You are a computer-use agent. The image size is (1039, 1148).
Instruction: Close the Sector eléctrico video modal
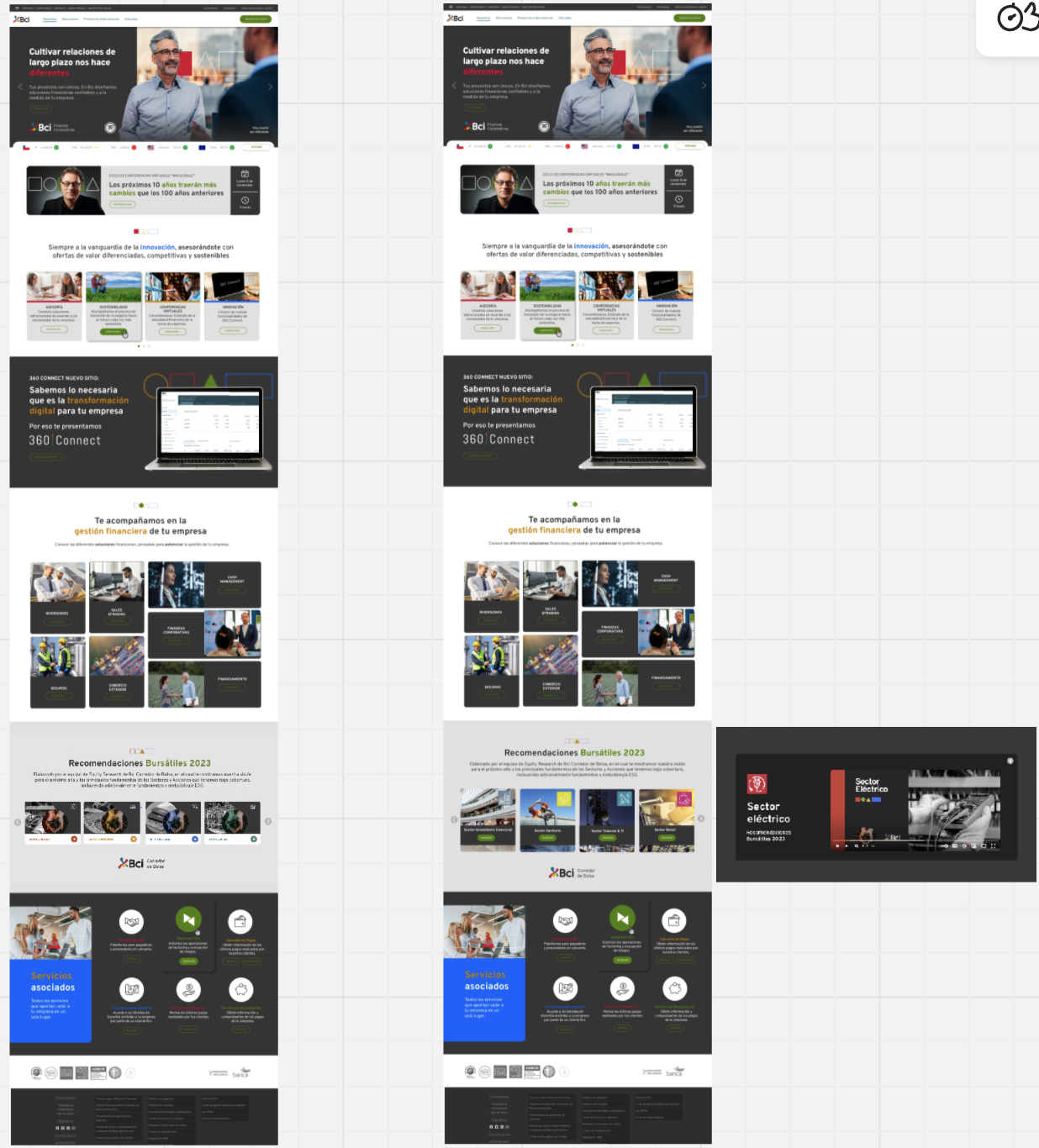(1010, 761)
